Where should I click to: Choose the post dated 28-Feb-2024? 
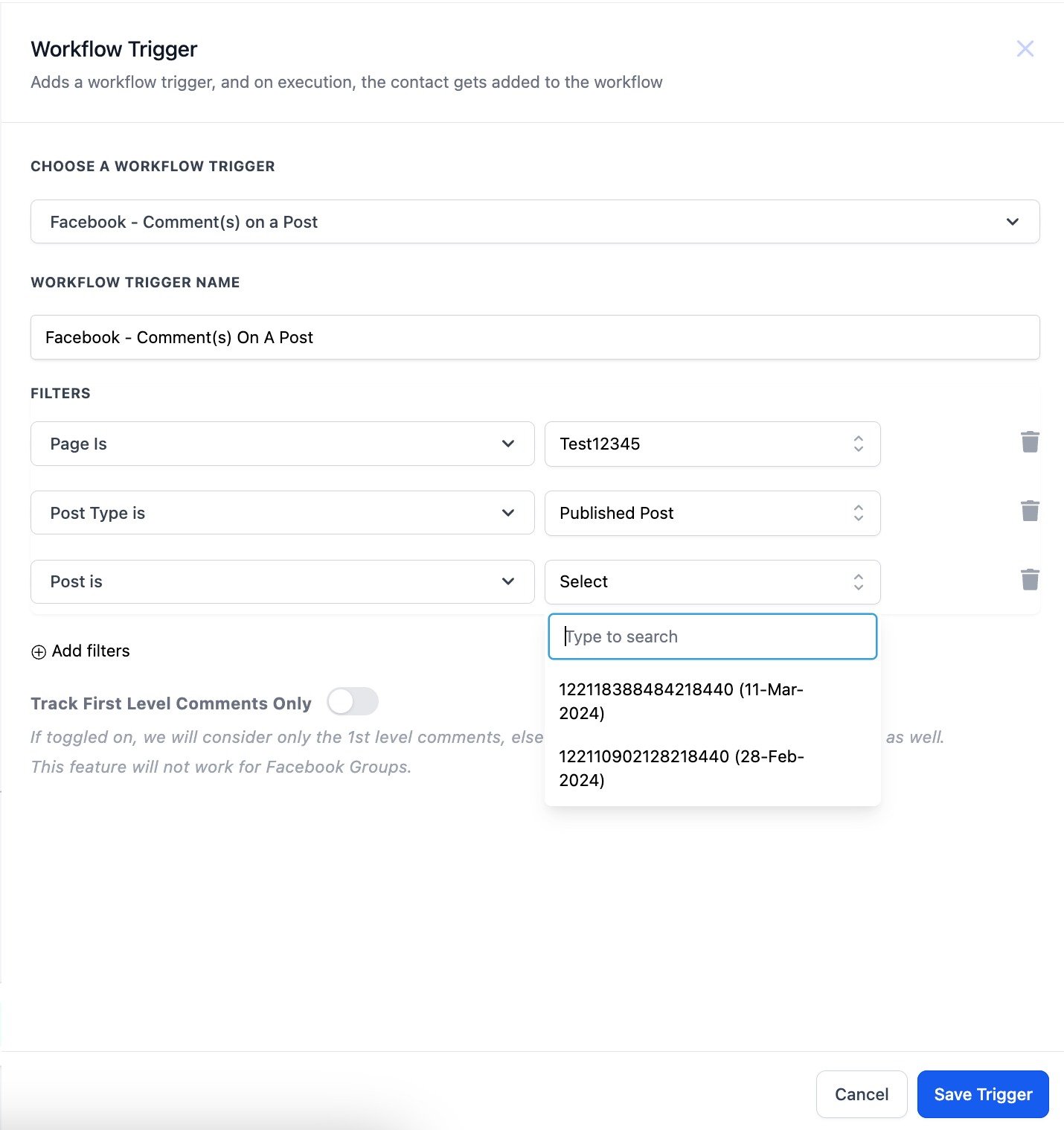(x=681, y=768)
